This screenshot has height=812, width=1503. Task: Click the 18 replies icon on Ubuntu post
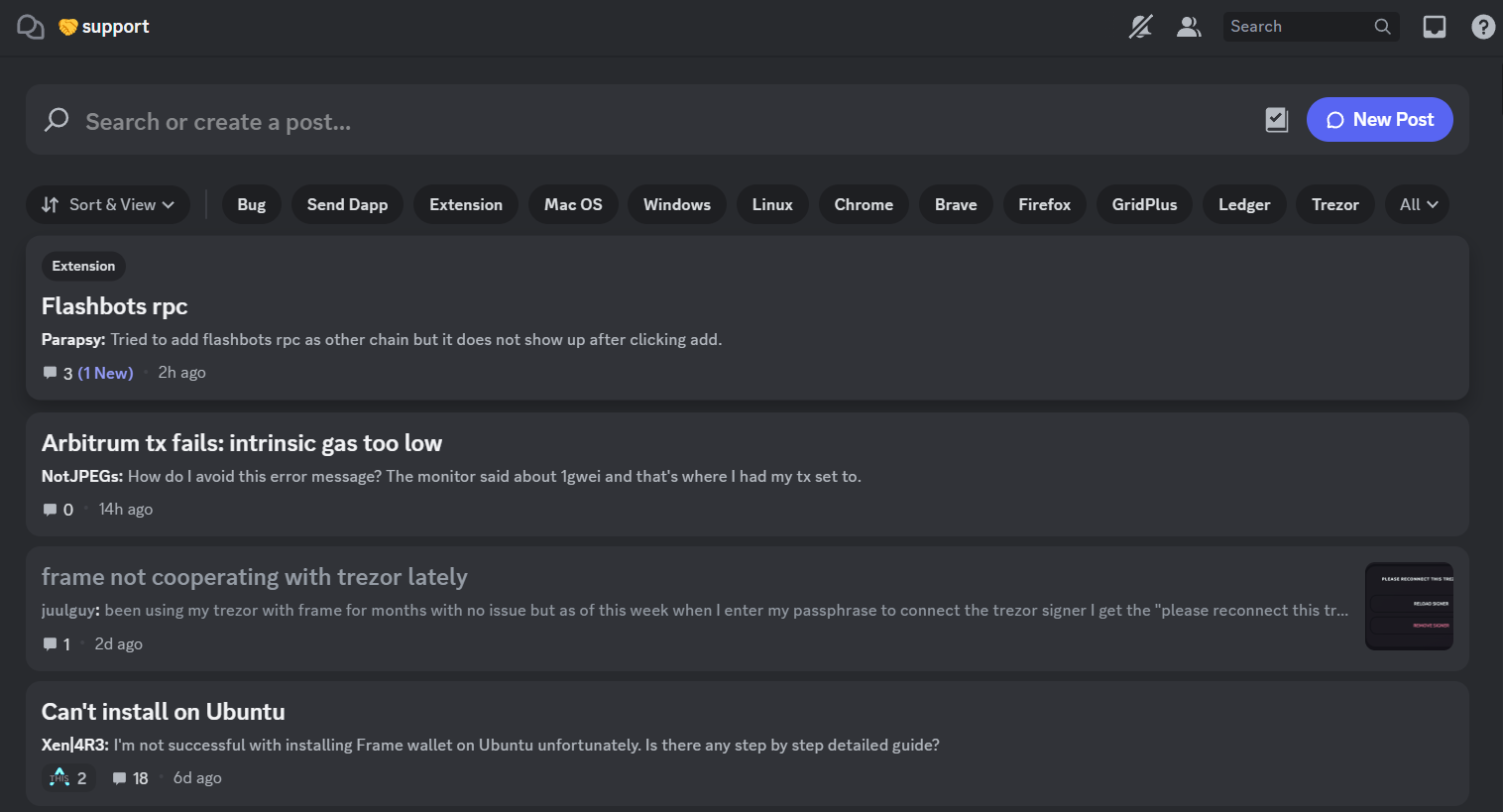(x=119, y=778)
